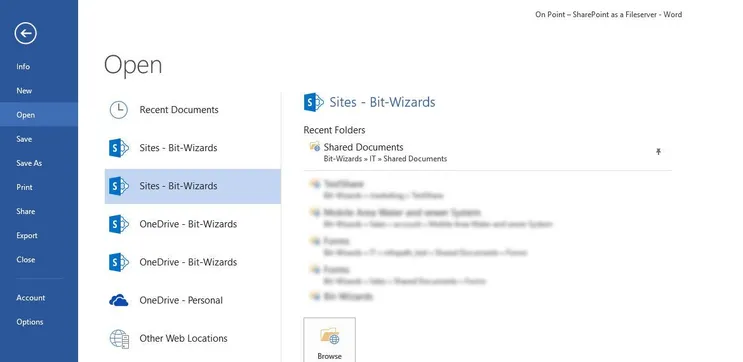Click the large SharePoint logo beside header
743x362 pixels.
coord(313,102)
